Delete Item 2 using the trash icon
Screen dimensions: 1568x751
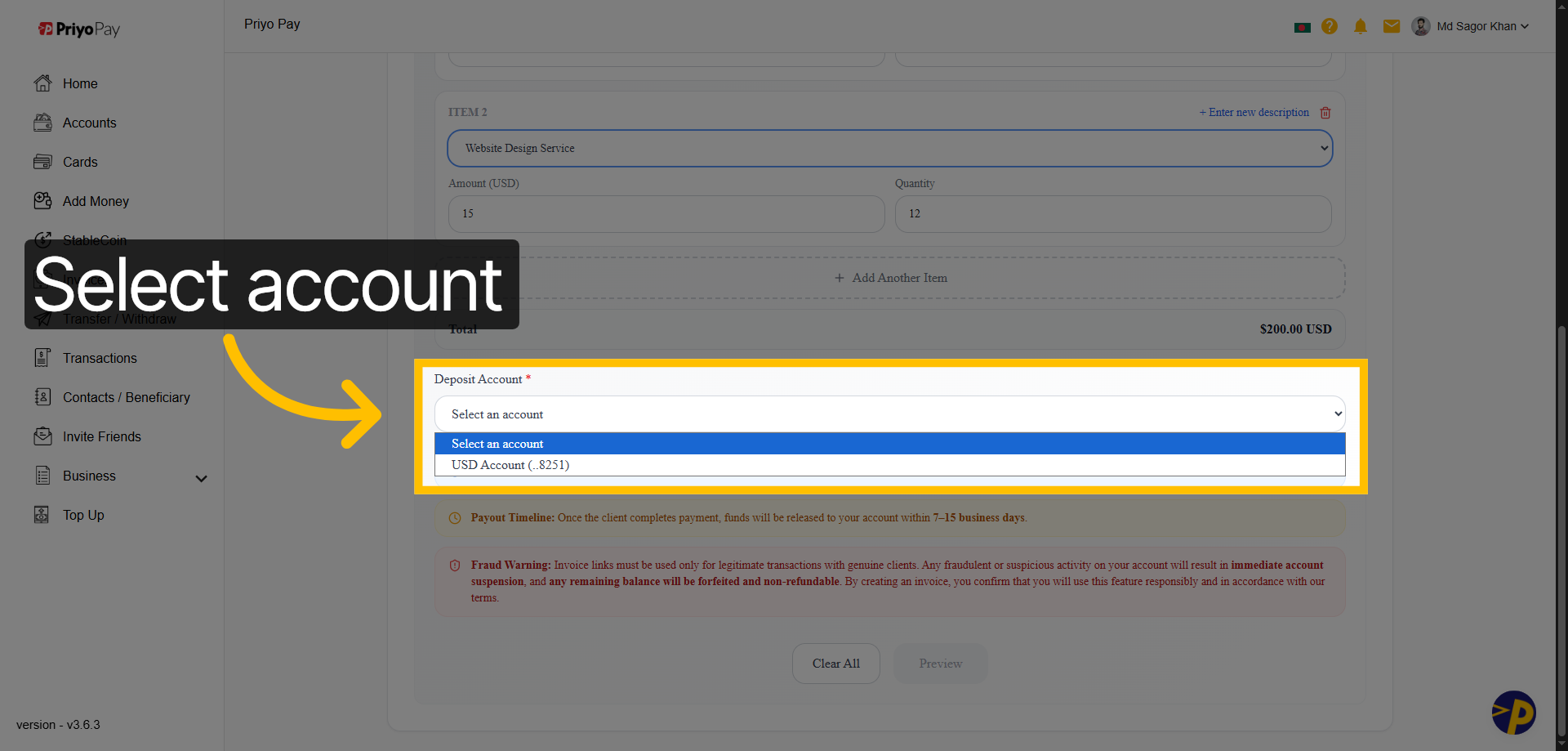[x=1325, y=113]
